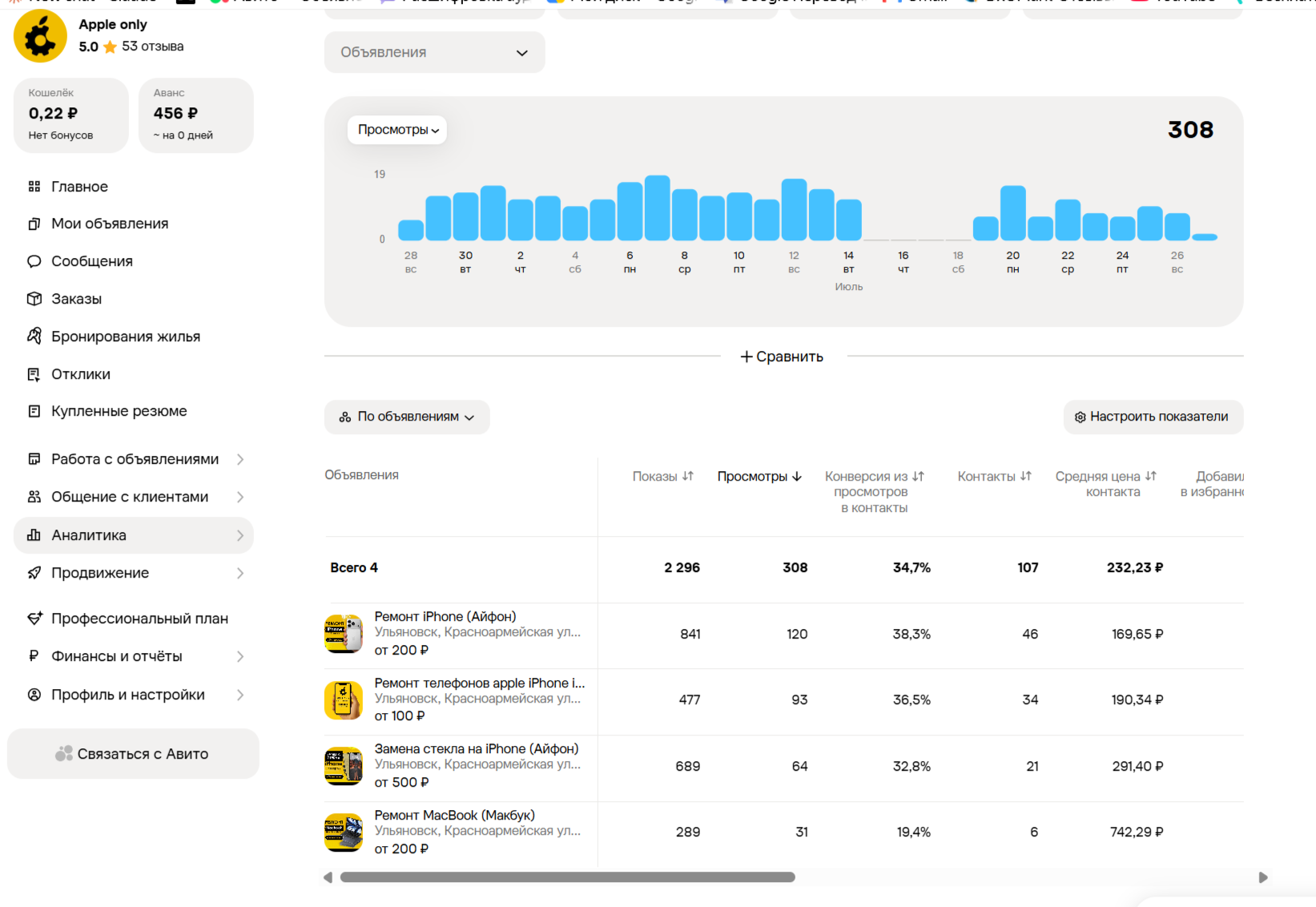
Task: Click the Бронирования жилья icon
Action: (34, 336)
